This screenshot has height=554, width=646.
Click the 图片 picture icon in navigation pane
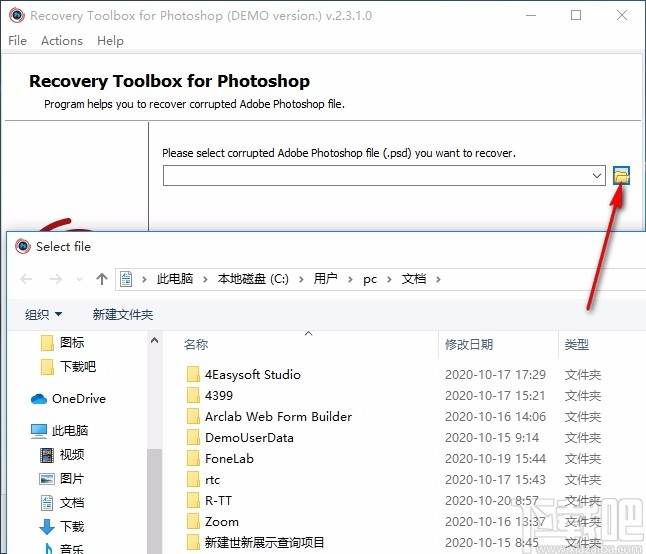click(x=47, y=479)
